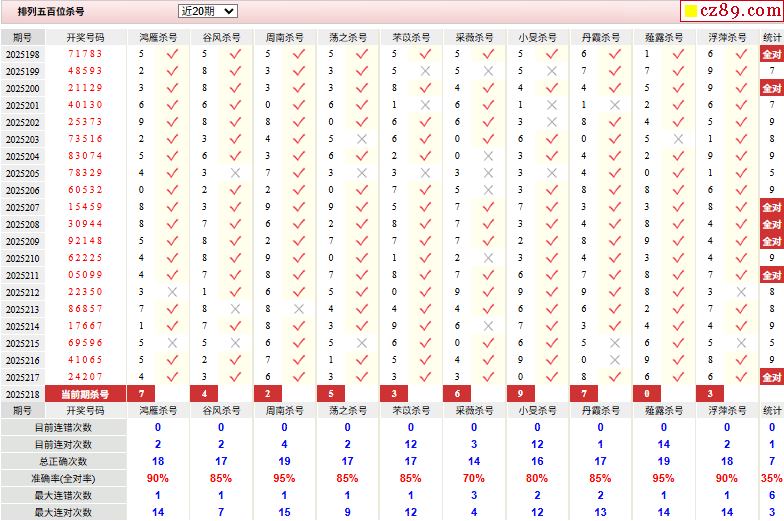Click the 最大连错次数 row label

(x=64, y=496)
